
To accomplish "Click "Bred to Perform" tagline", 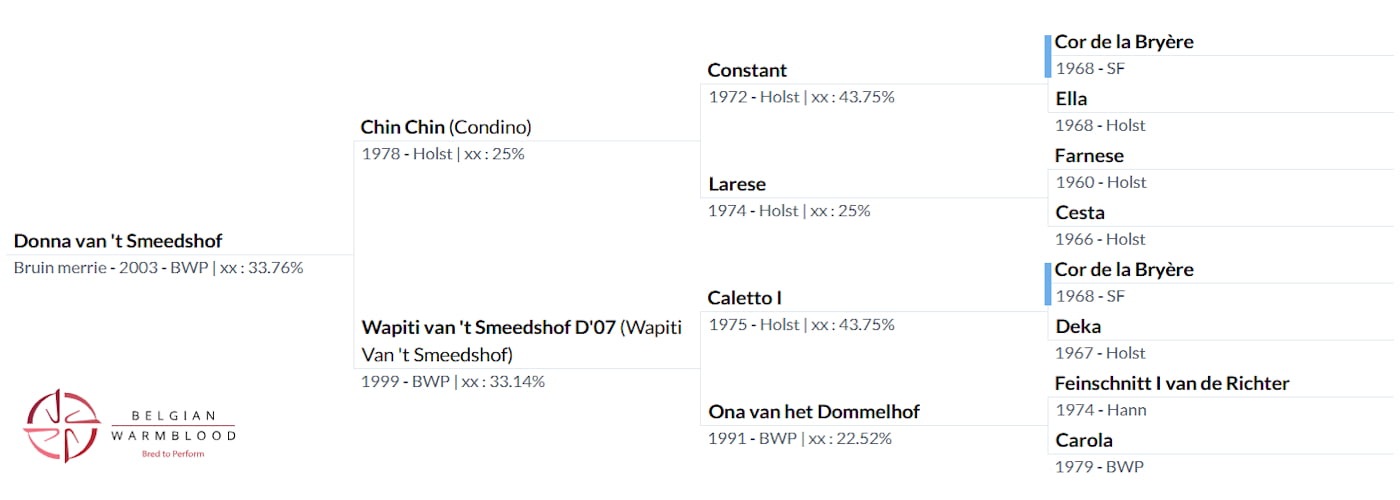I will [x=177, y=454].
